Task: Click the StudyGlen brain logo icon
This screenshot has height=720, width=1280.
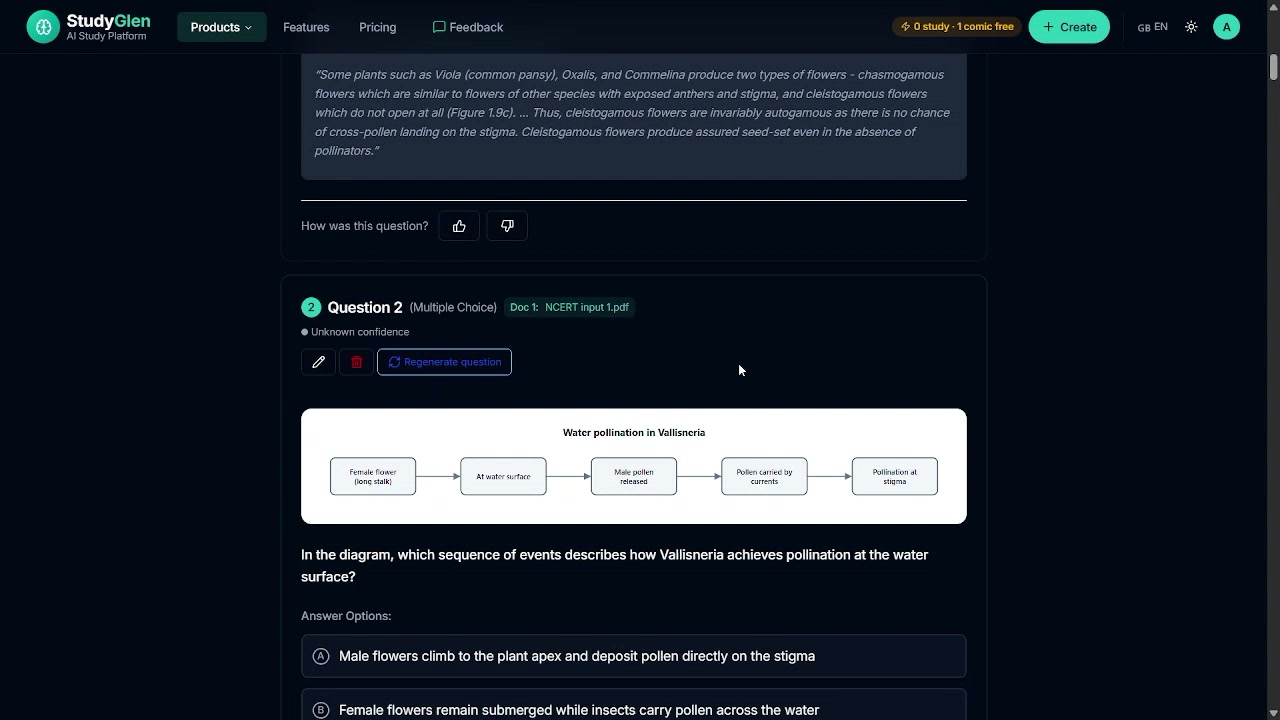Action: click(x=43, y=27)
